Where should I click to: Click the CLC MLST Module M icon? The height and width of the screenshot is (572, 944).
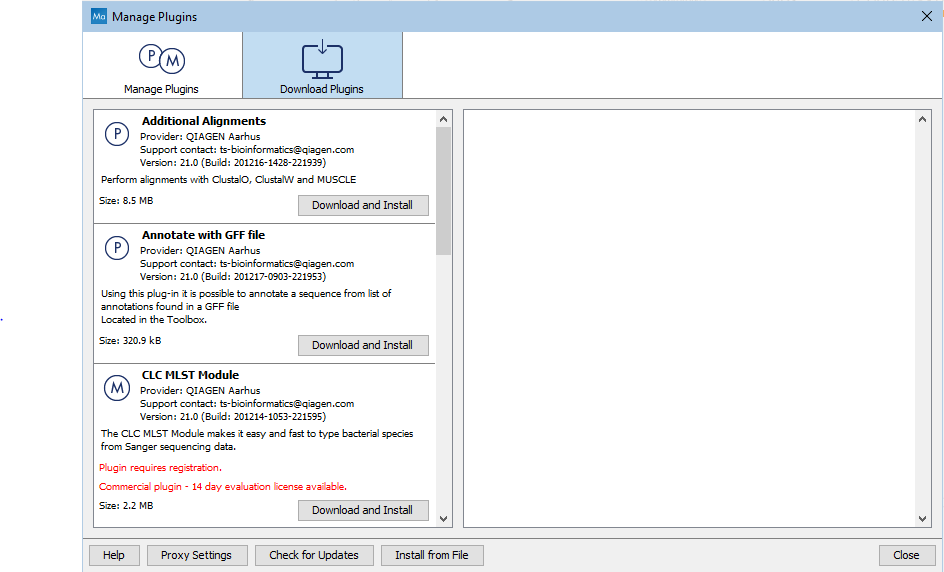pyautogui.click(x=117, y=388)
